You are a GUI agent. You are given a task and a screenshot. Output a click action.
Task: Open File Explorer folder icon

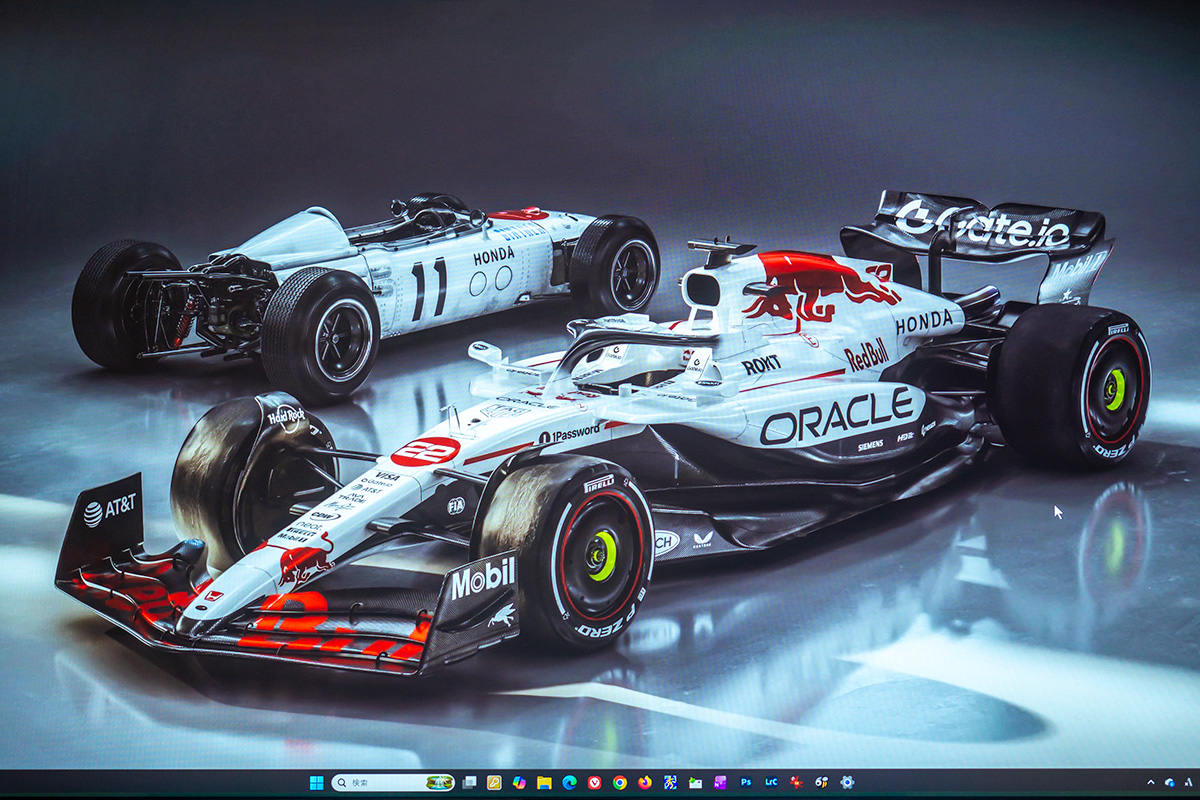pos(544,782)
